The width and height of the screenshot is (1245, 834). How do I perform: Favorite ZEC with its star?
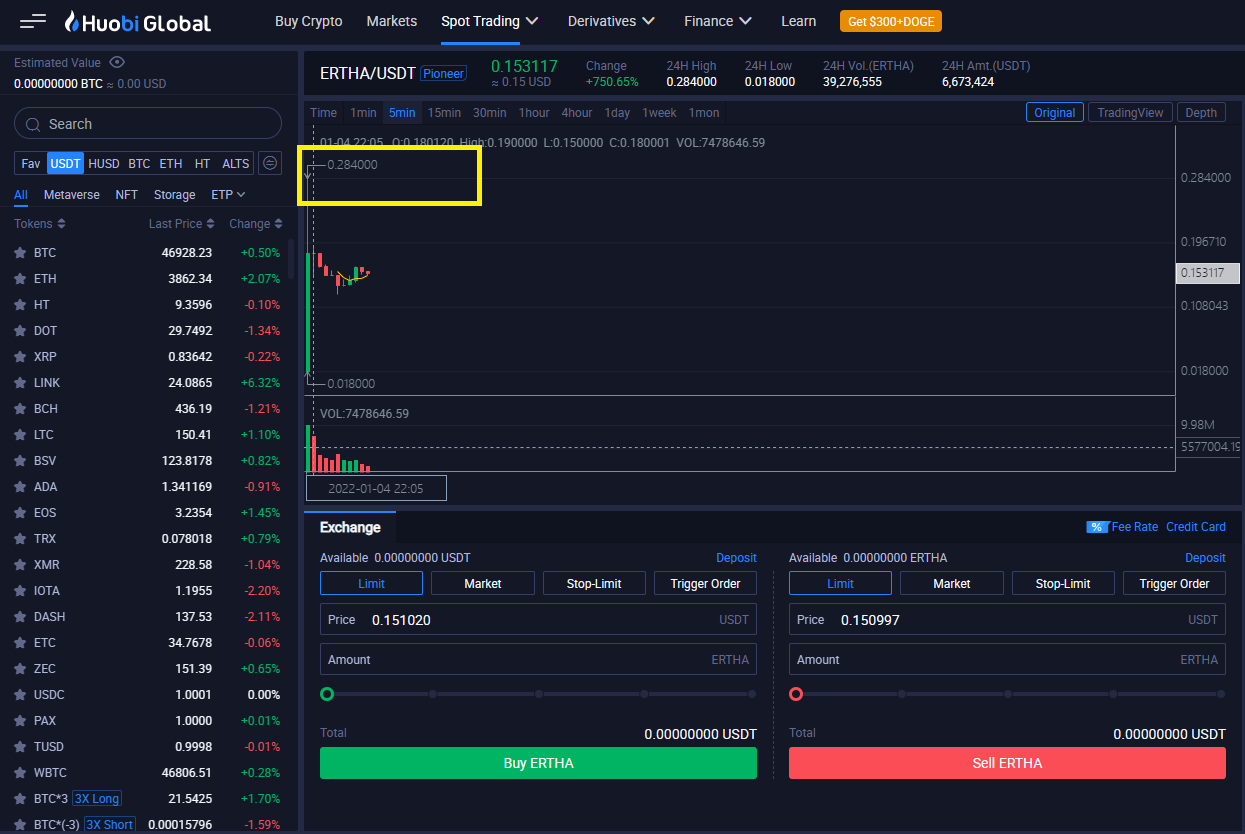[x=20, y=669]
